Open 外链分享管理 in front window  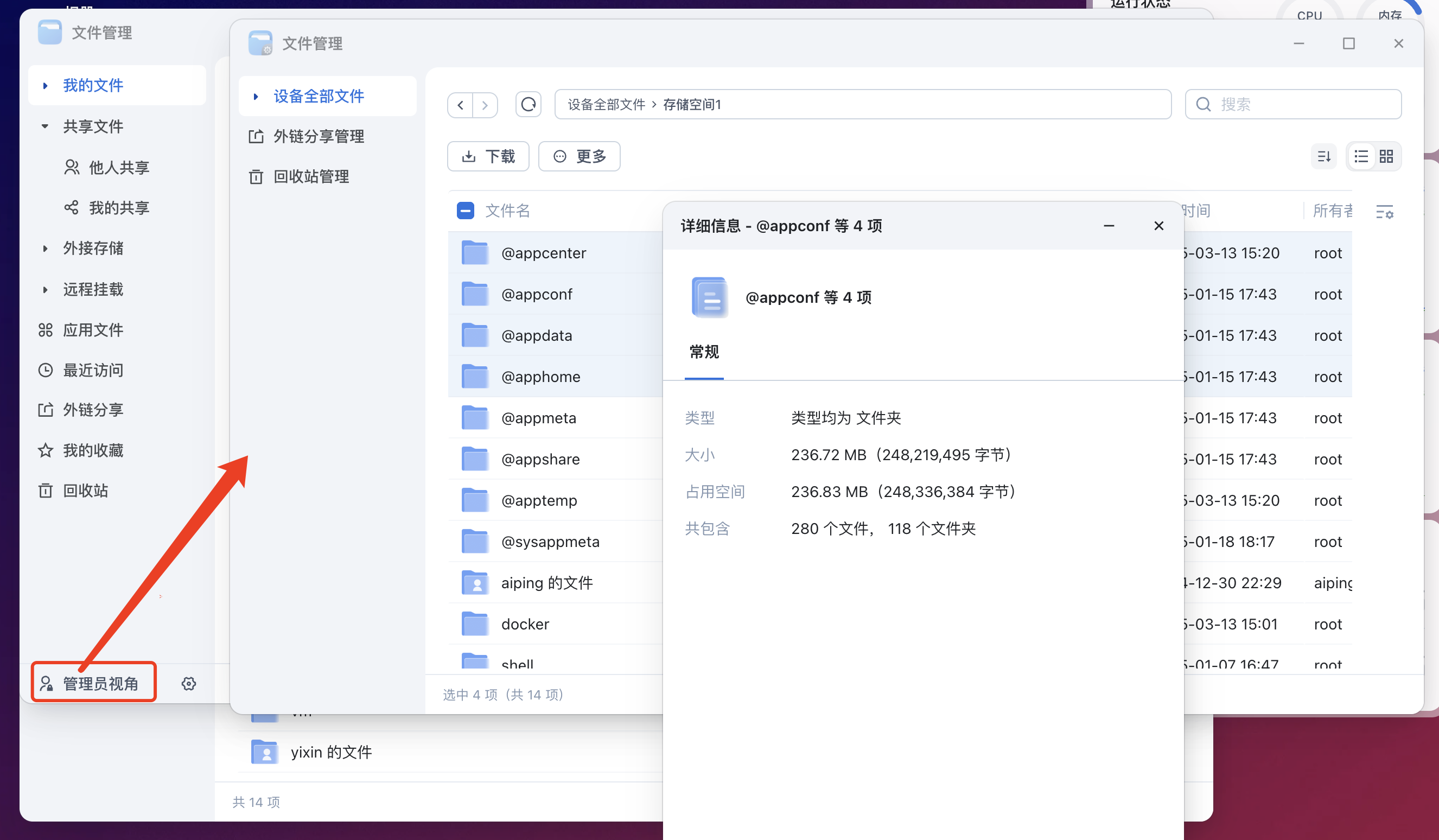click(x=328, y=137)
